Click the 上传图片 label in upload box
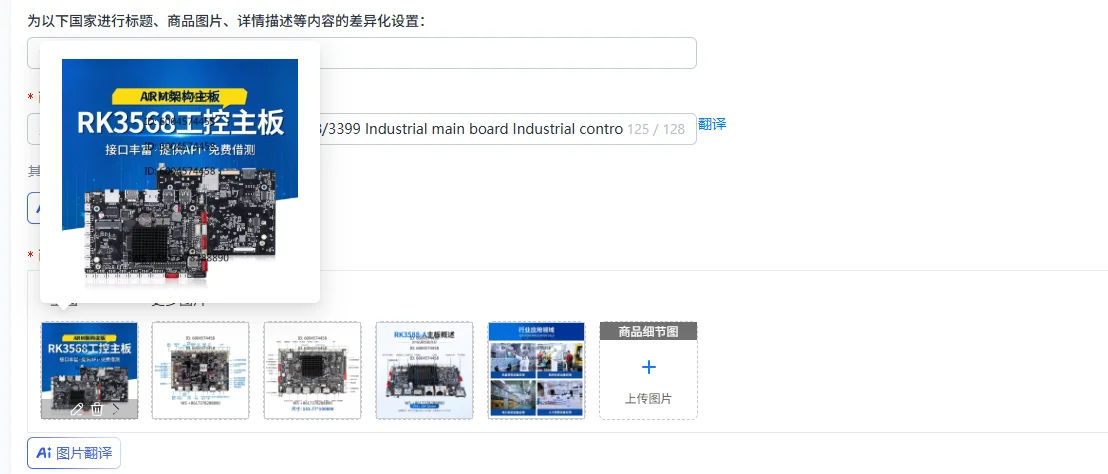The image size is (1108, 474). click(649, 398)
